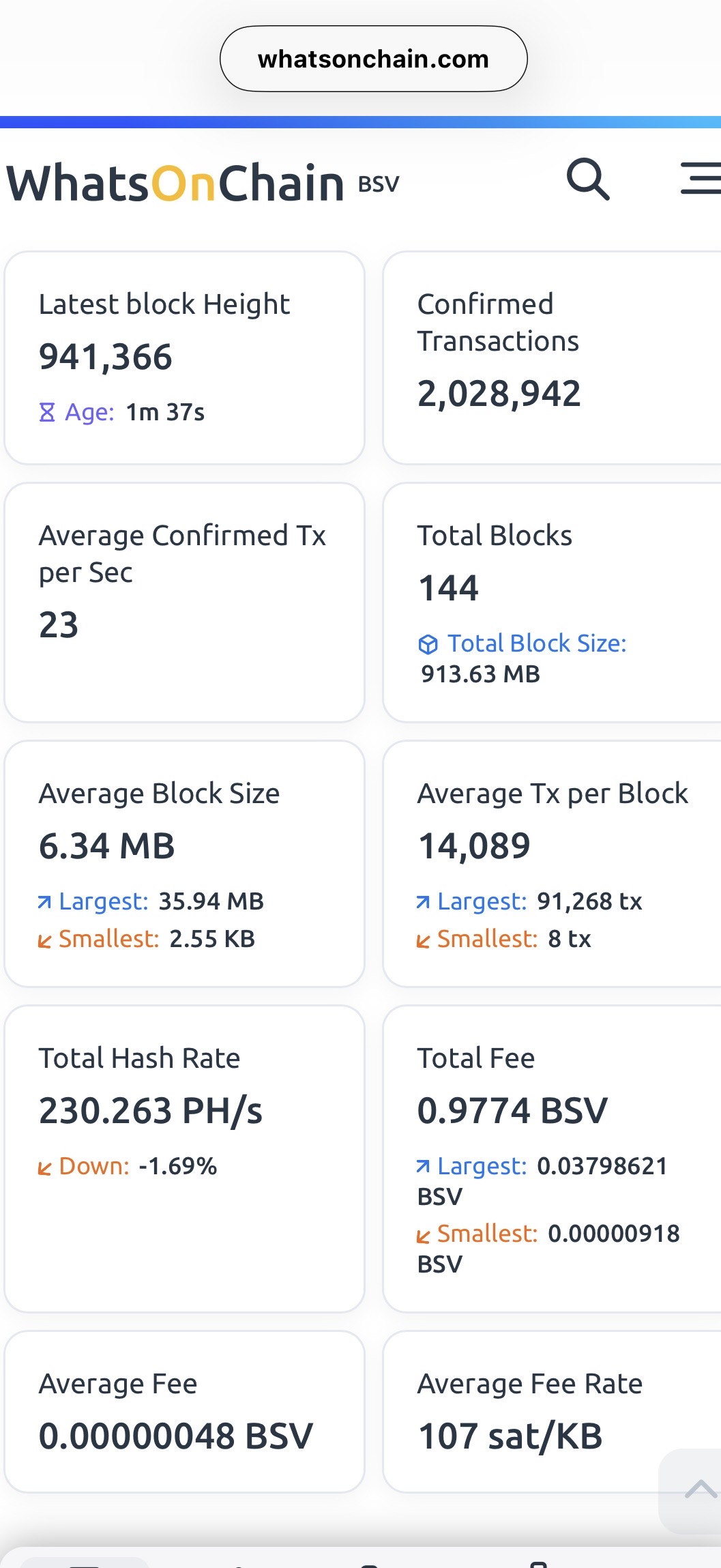Click the 91,268 tx largest value
This screenshot has width=721, height=1568.
[x=589, y=901]
